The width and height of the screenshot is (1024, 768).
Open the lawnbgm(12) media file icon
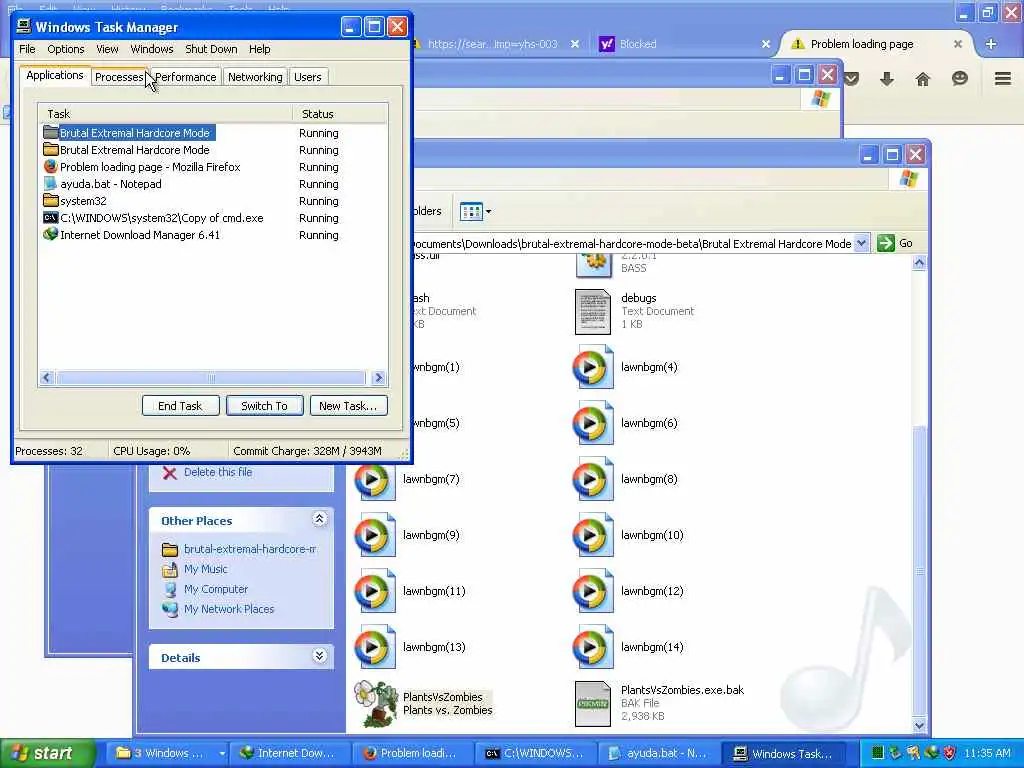point(592,592)
